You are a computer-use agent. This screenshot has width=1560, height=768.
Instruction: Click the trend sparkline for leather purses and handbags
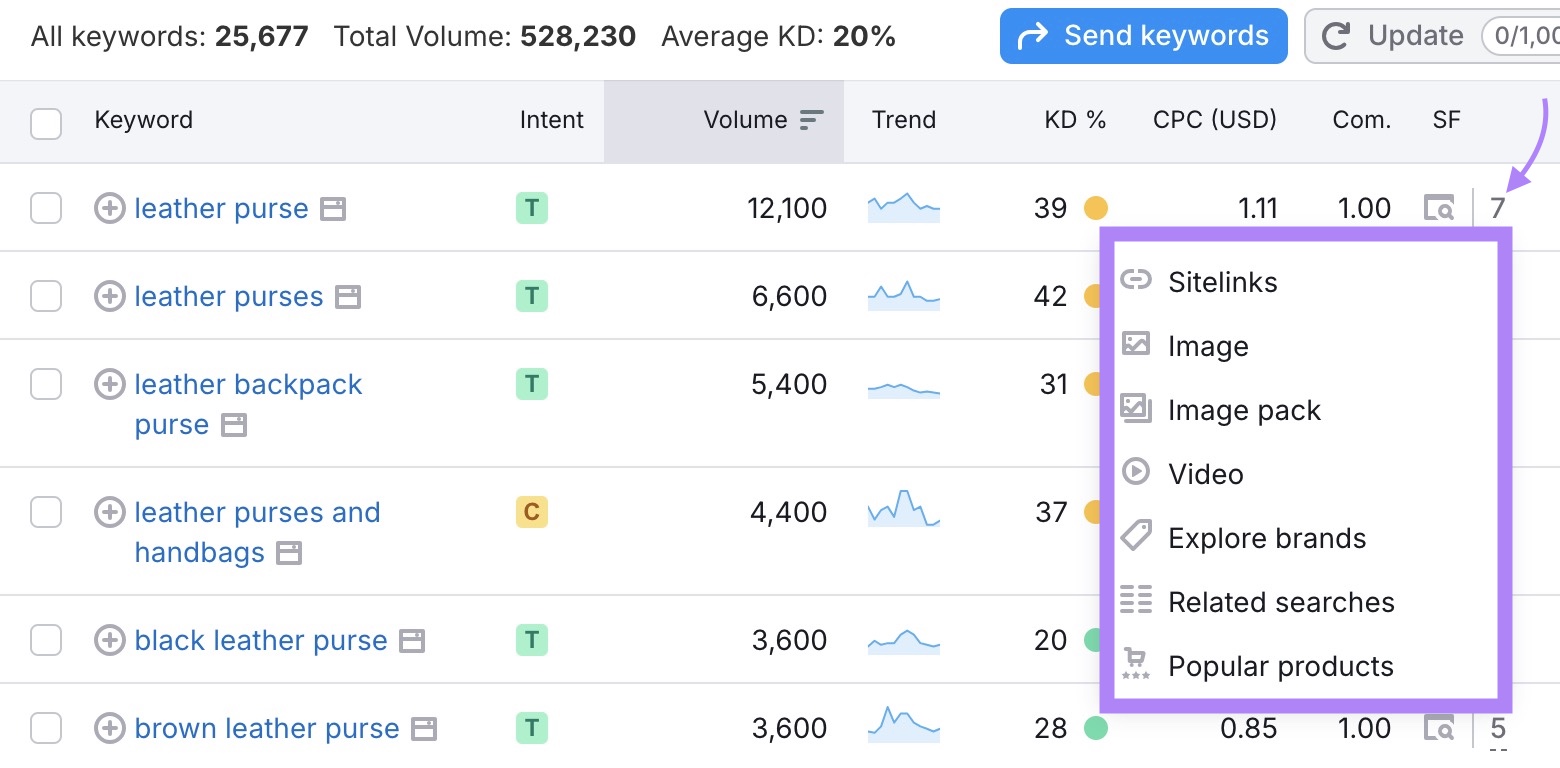[x=903, y=511]
